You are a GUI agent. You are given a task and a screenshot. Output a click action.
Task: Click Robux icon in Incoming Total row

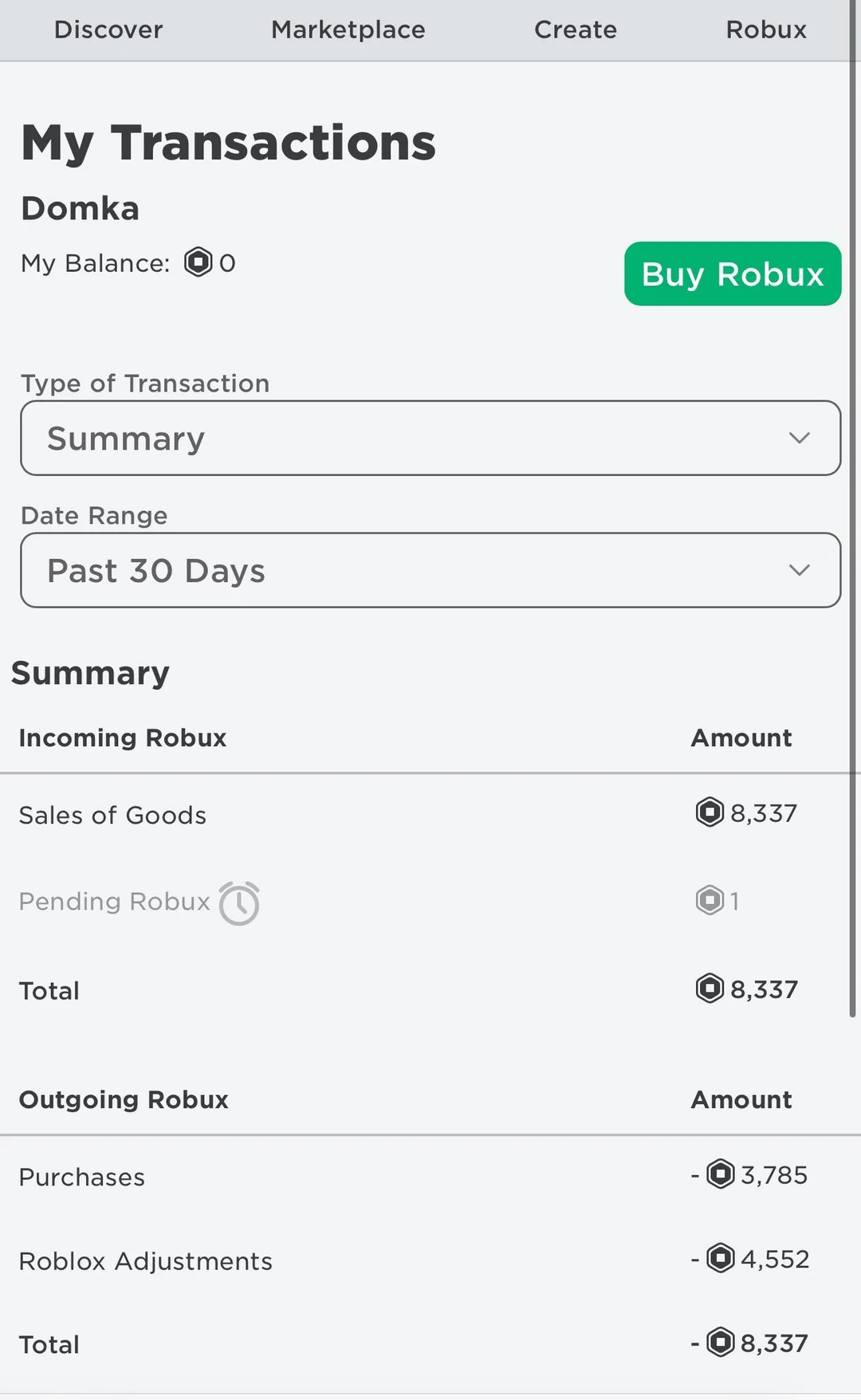[710, 989]
